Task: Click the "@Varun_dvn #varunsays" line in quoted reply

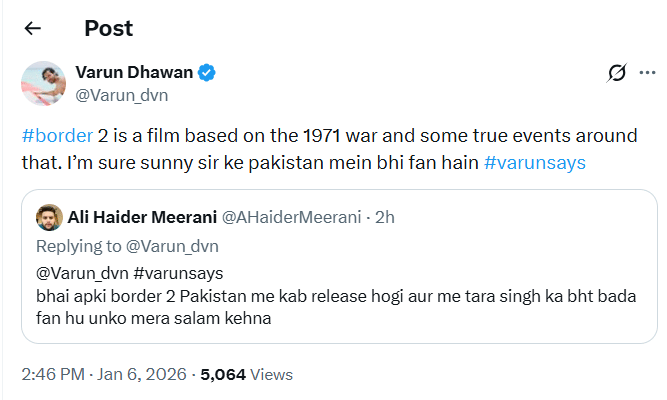Action: [130, 272]
